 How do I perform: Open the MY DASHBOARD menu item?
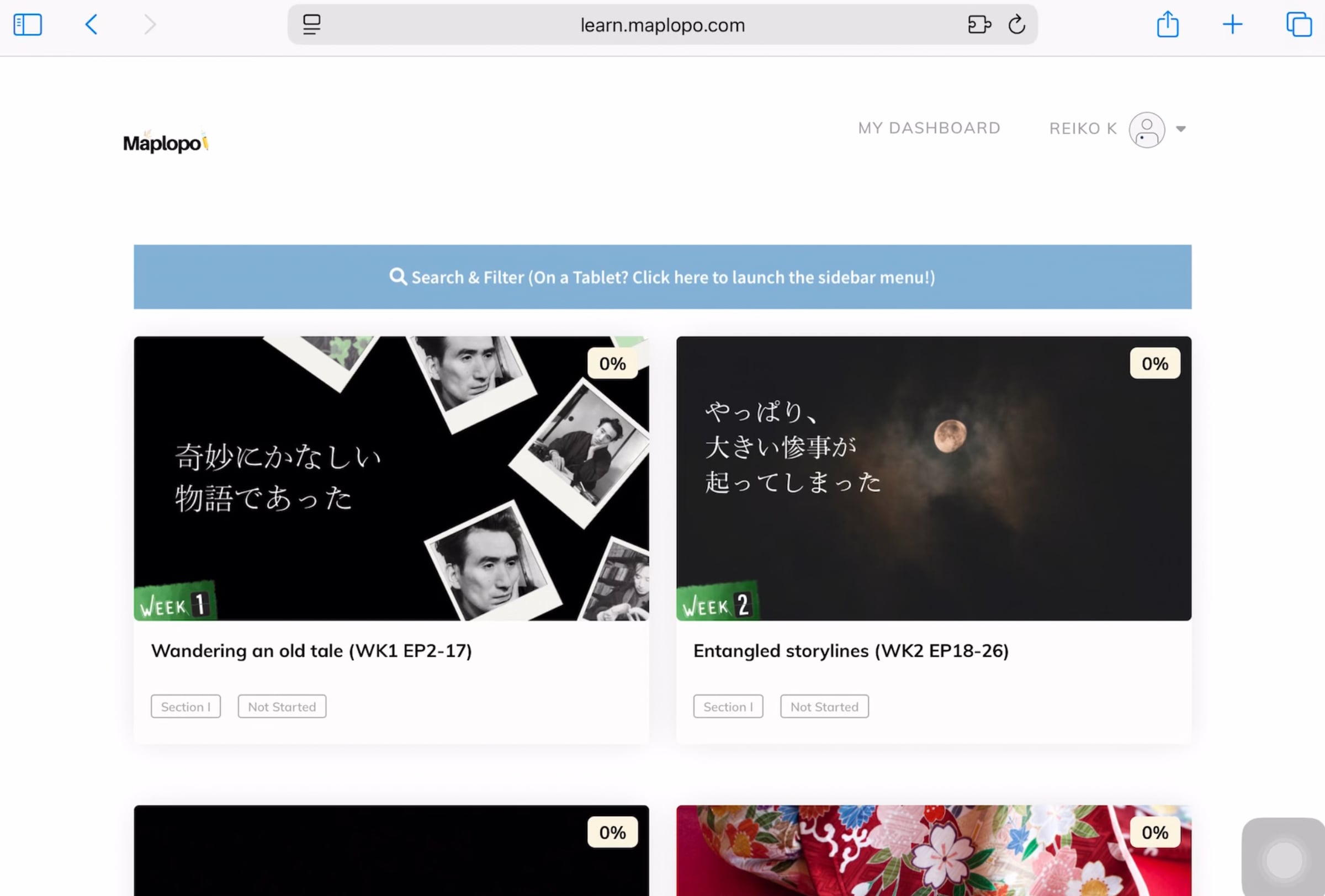(929, 128)
